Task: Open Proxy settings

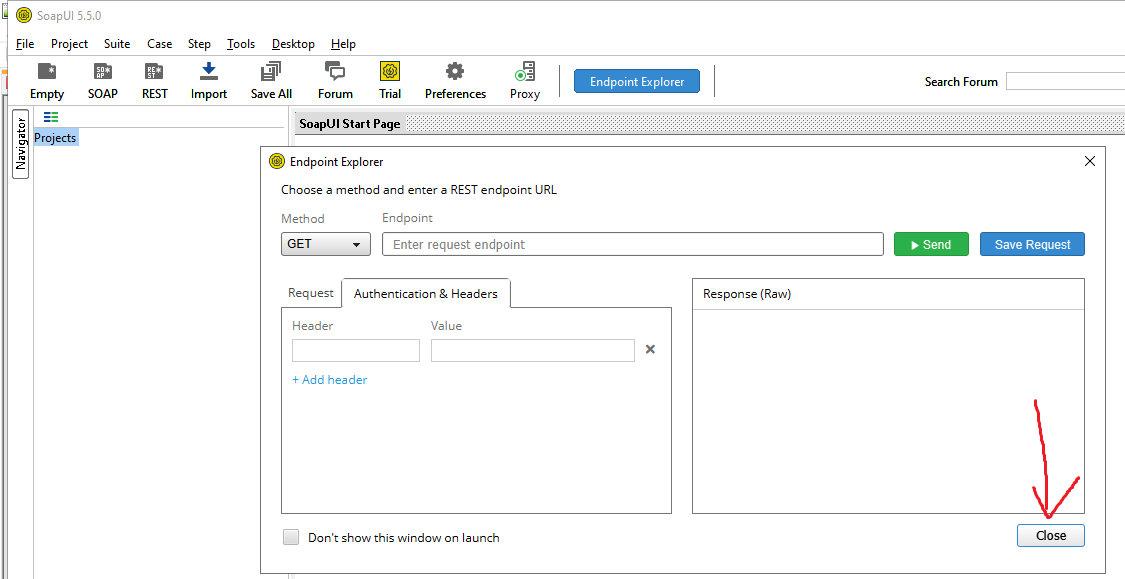Action: pos(524,80)
